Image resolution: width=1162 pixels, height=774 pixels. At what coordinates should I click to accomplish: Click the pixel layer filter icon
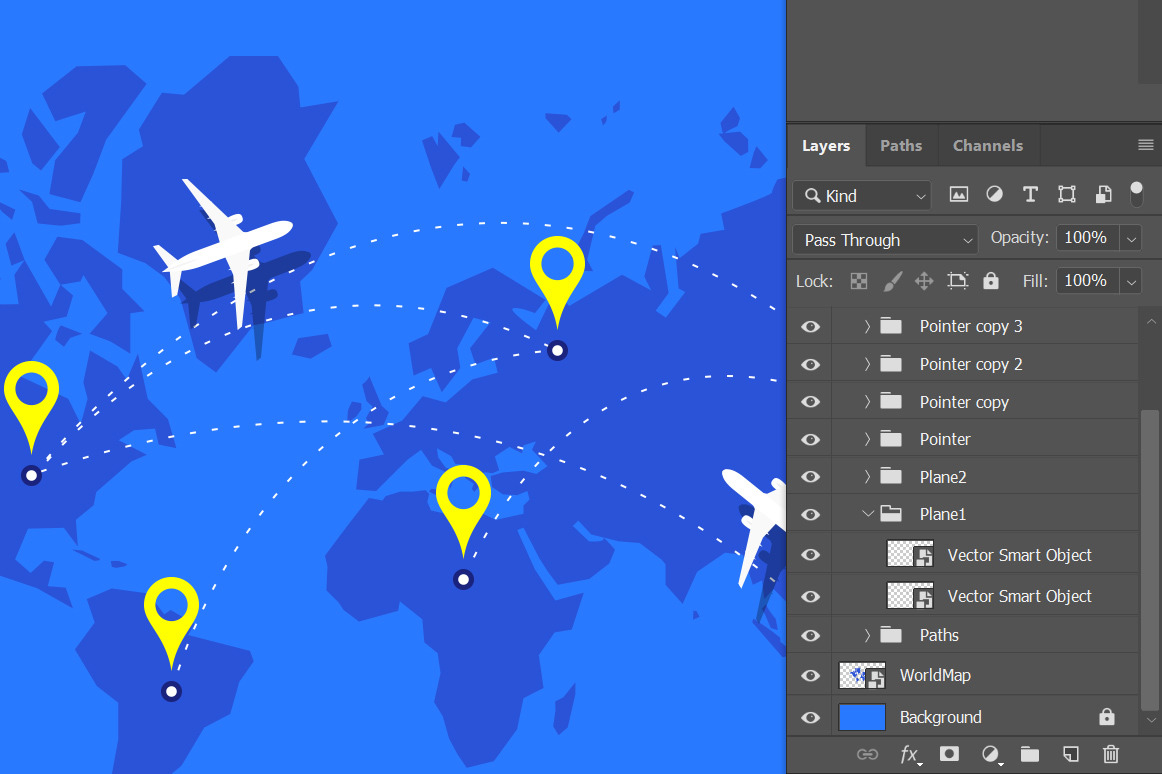958,195
